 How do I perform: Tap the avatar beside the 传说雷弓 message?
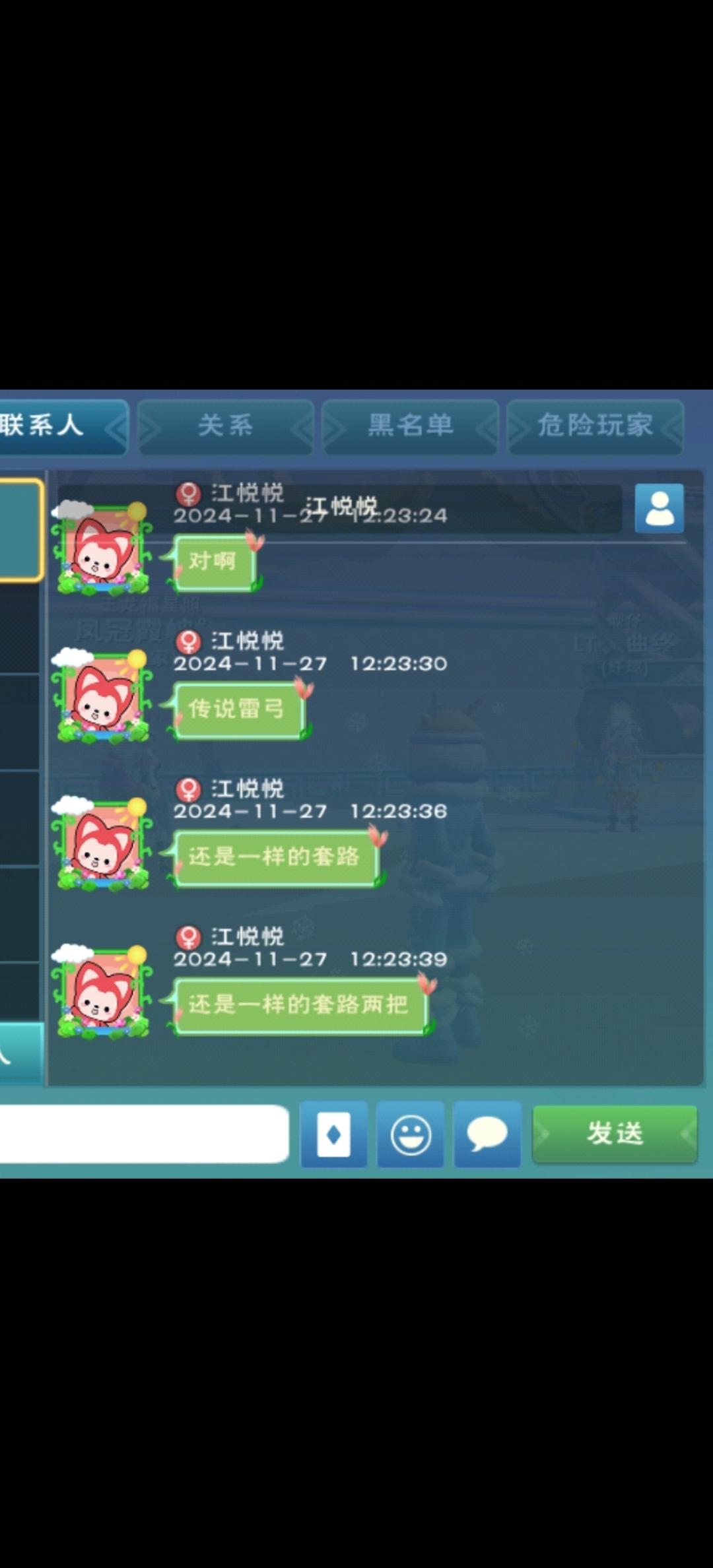coord(104,697)
